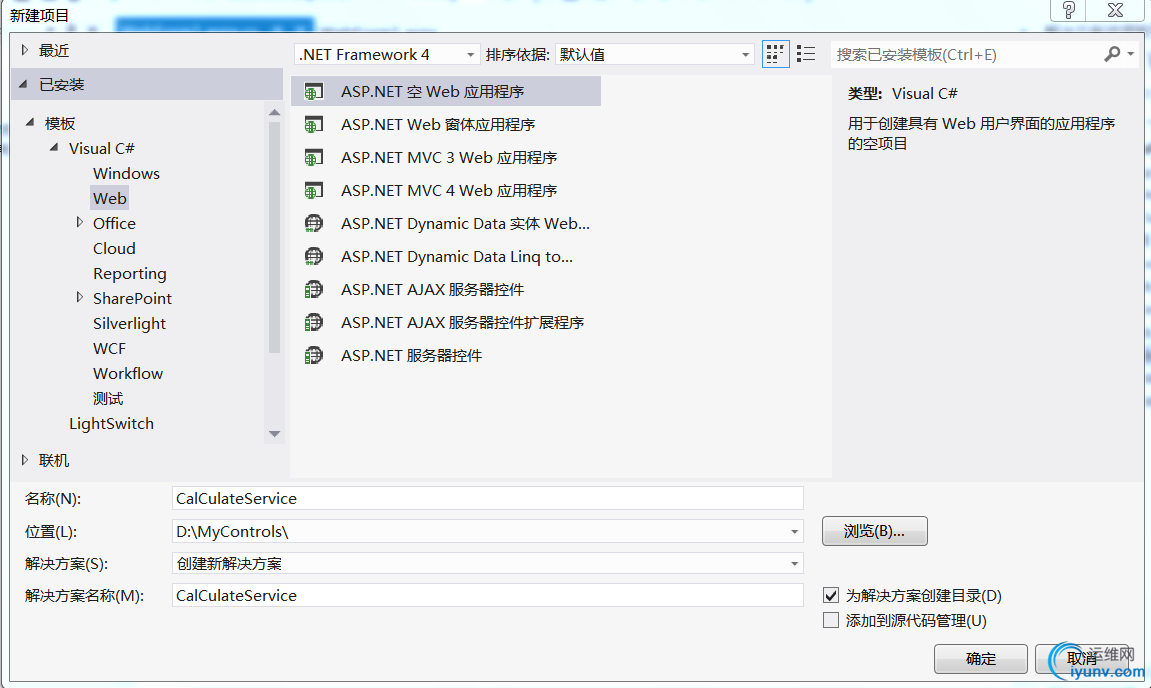Screen dimensions: 1151x688
Task: Click the ASP.NET 空 Web 应用程序 template icon
Action: click(313, 92)
